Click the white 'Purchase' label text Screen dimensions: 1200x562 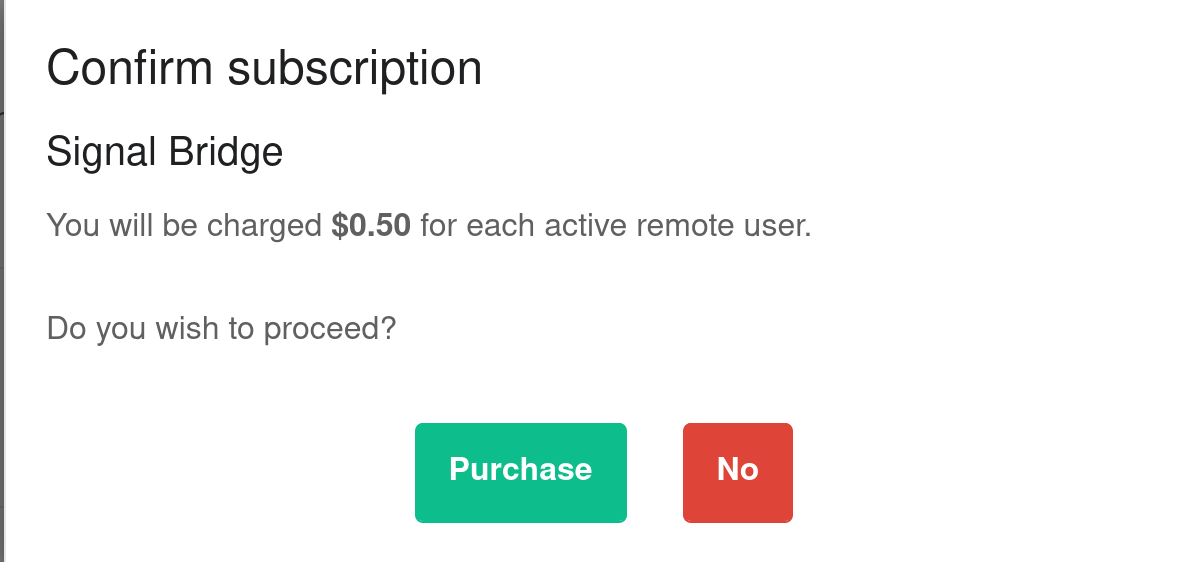521,469
